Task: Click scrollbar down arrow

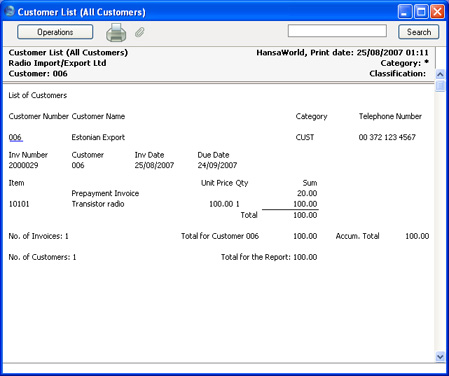Action: (440, 357)
